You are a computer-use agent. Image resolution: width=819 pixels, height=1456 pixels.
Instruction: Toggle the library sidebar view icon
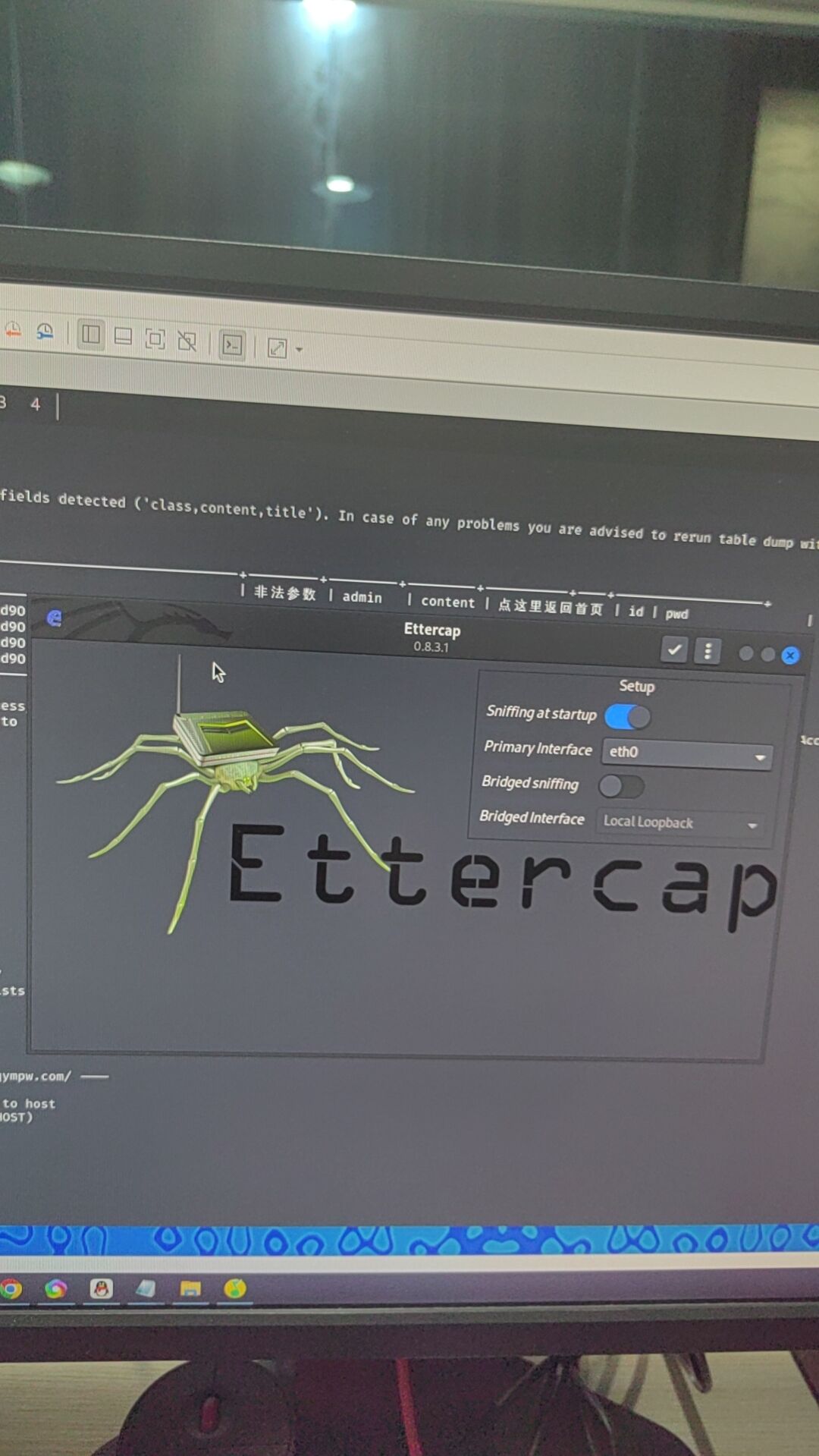point(91,334)
